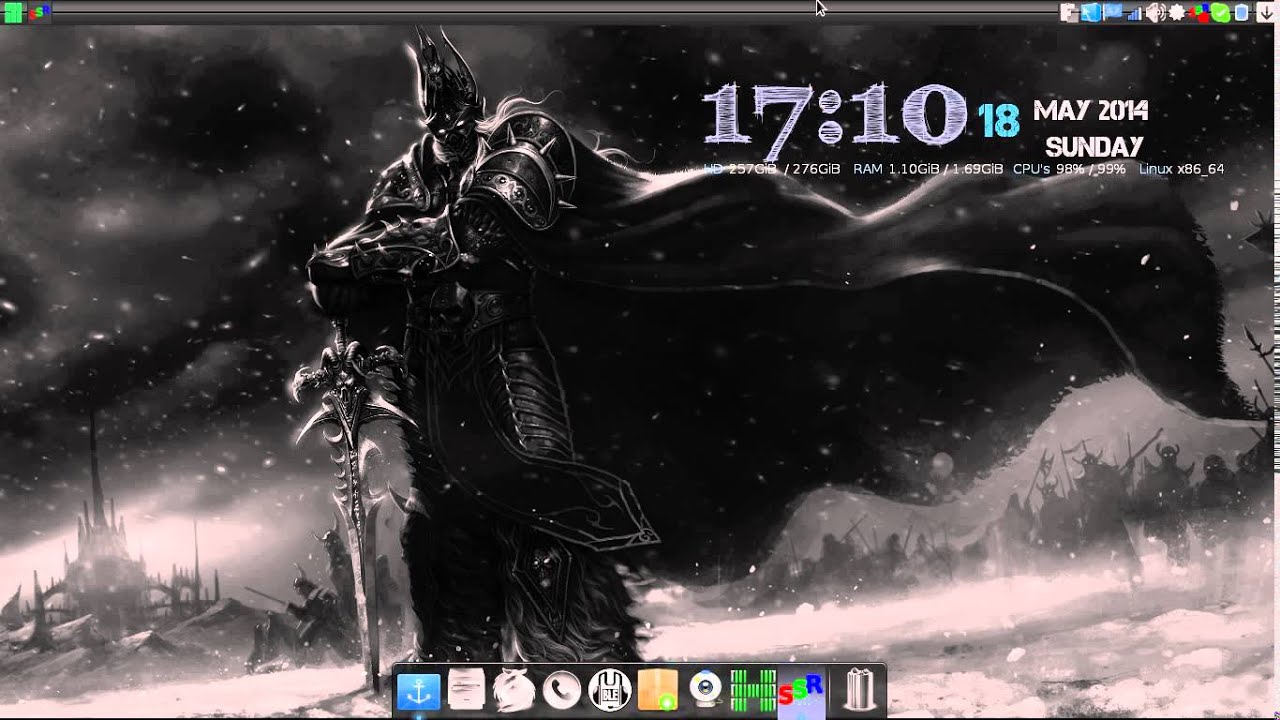Launch the Firefox browser from the dock
Viewport: 1280px width, 720px height.
pyautogui.click(x=514, y=690)
